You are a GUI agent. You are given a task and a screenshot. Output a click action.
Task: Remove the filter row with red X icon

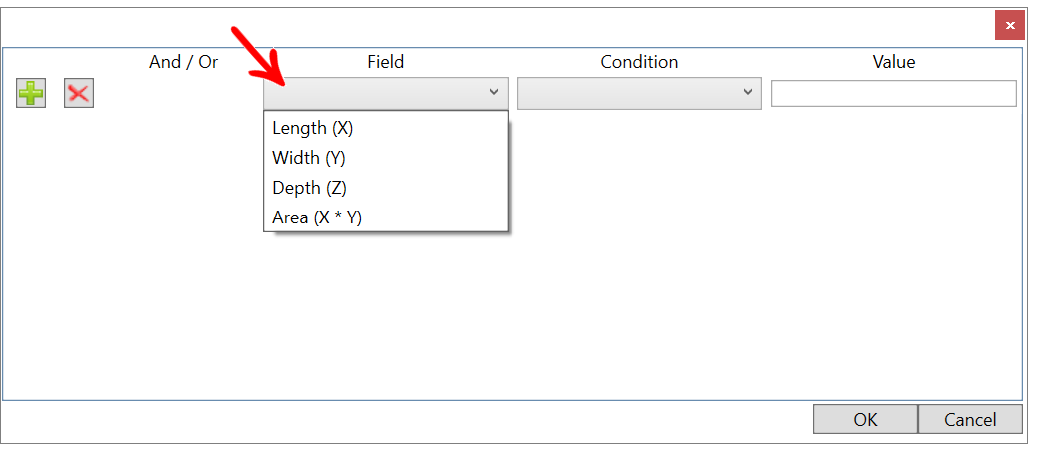pyautogui.click(x=79, y=93)
